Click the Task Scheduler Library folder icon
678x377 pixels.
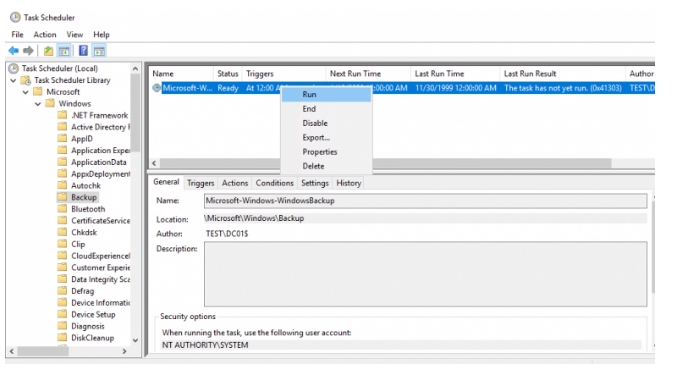(26, 80)
